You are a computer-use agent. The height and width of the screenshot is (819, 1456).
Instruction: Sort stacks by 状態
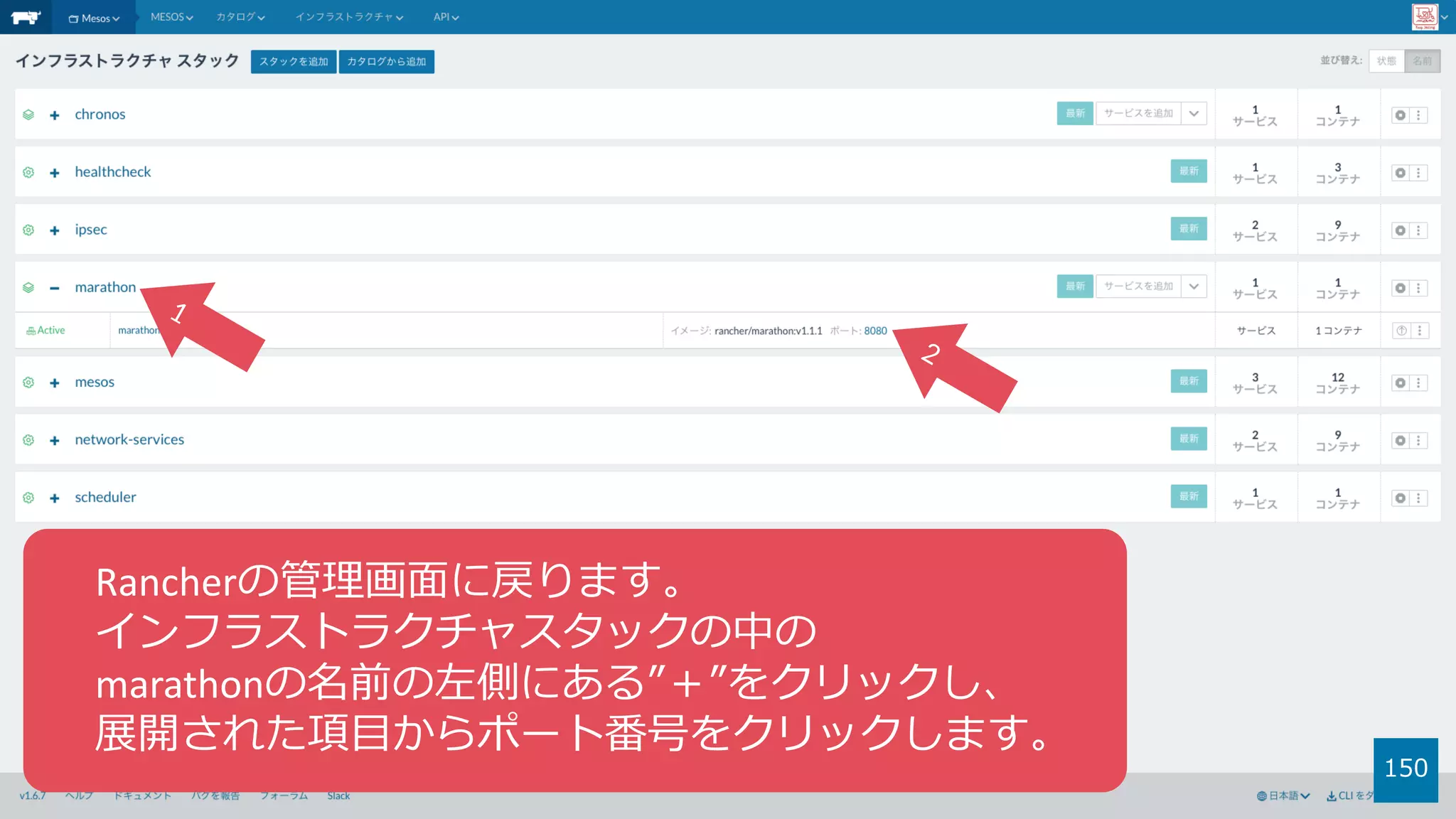coord(1386,61)
